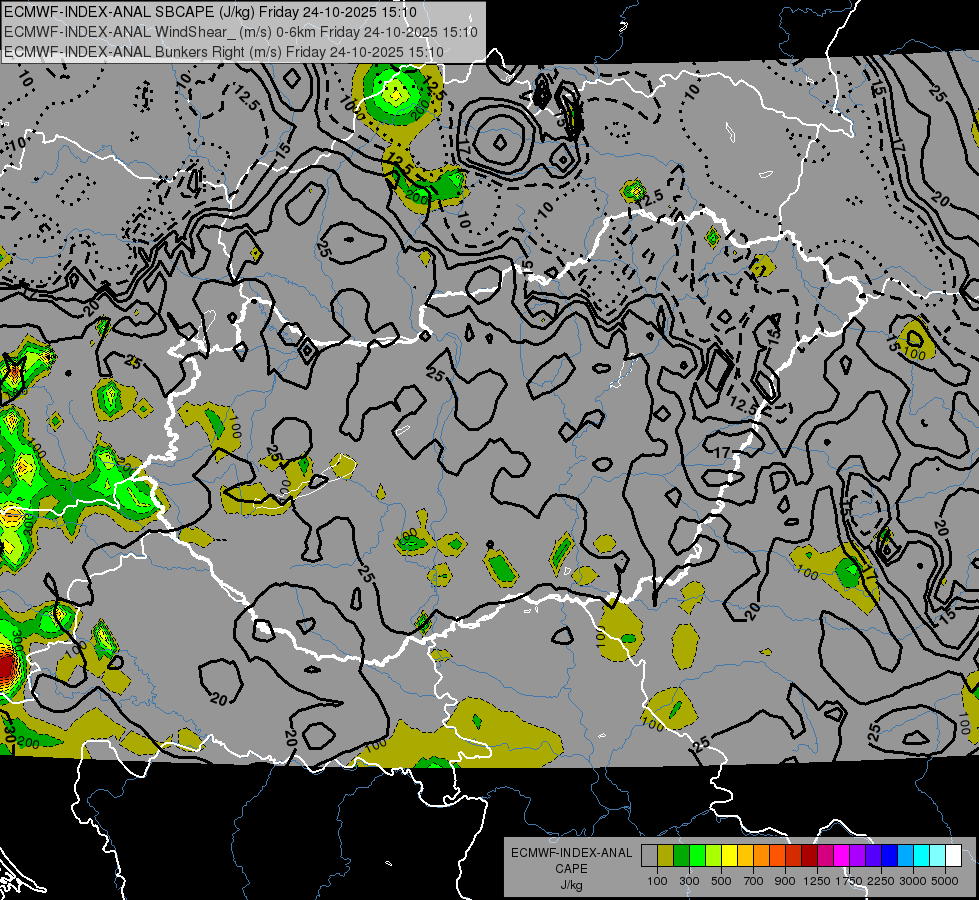Click the green CAPE maximum at top center
This screenshot has height=900, width=979.
click(x=397, y=95)
